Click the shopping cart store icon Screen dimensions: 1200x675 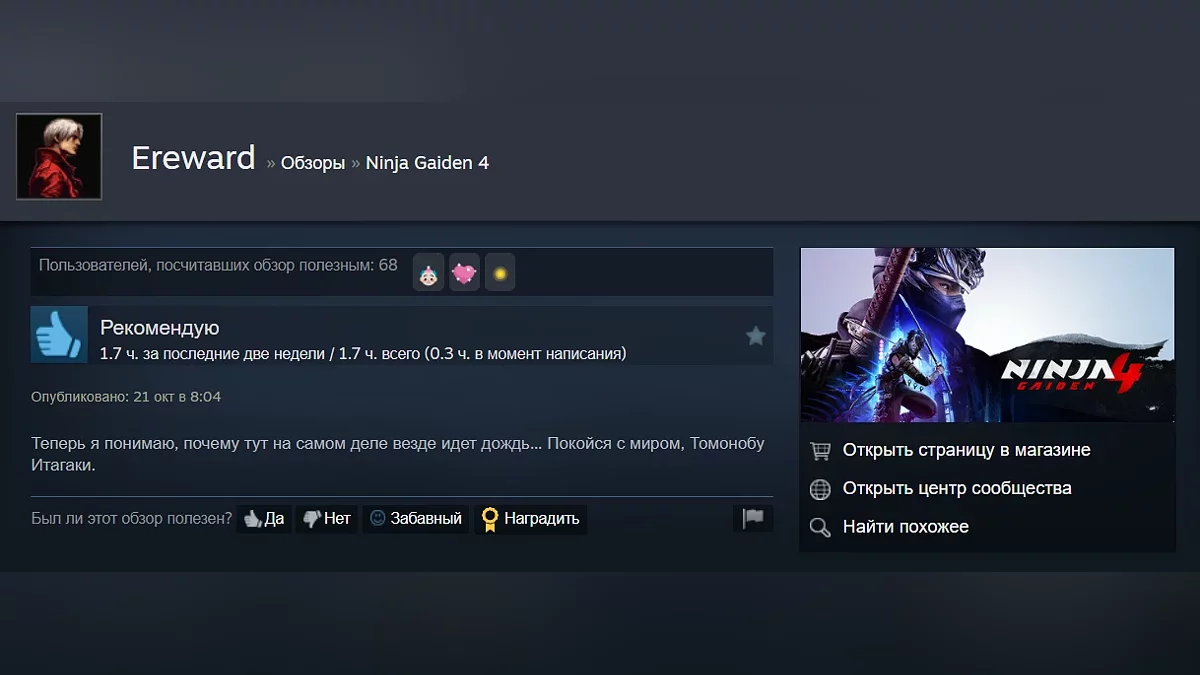(820, 451)
